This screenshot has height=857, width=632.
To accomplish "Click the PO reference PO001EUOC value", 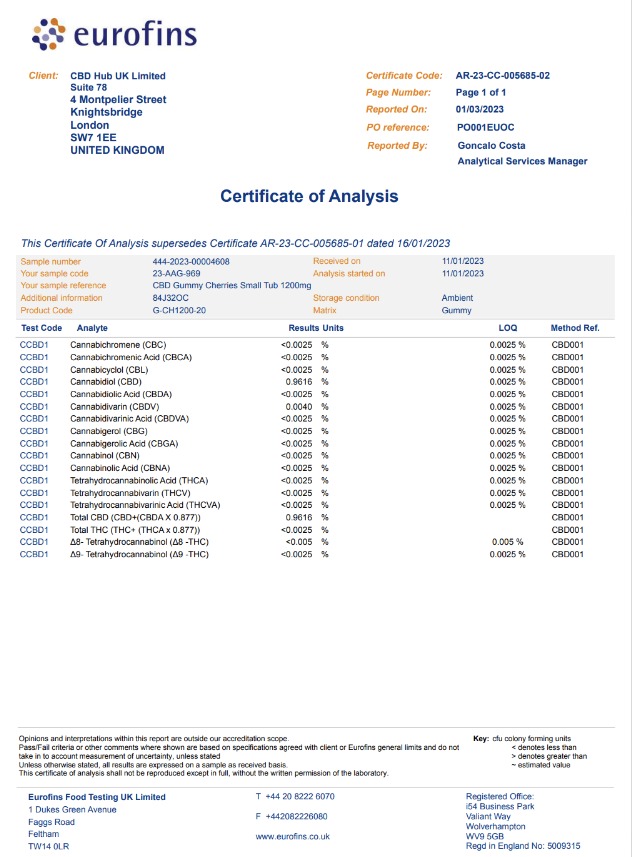I will [485, 127].
